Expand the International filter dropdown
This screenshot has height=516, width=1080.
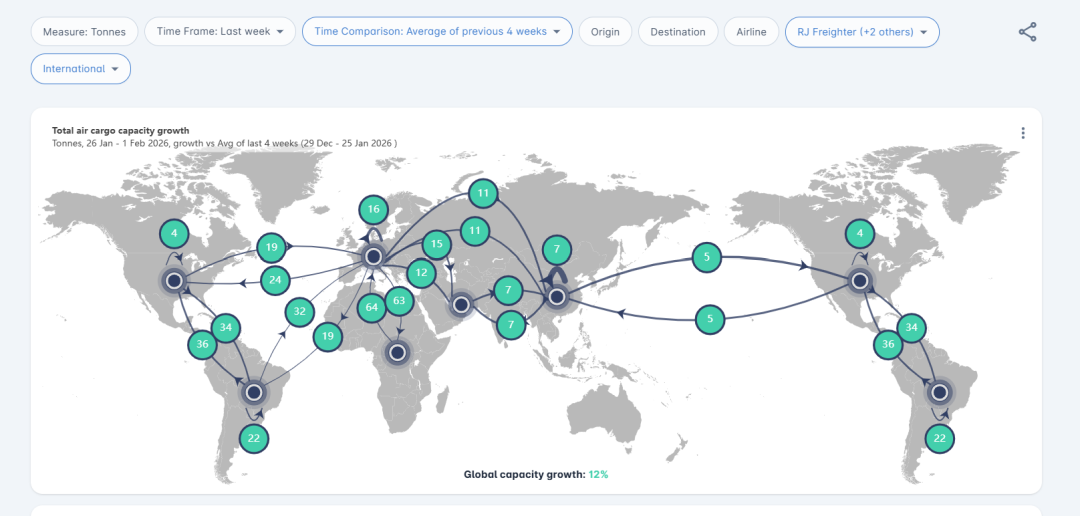tap(81, 69)
